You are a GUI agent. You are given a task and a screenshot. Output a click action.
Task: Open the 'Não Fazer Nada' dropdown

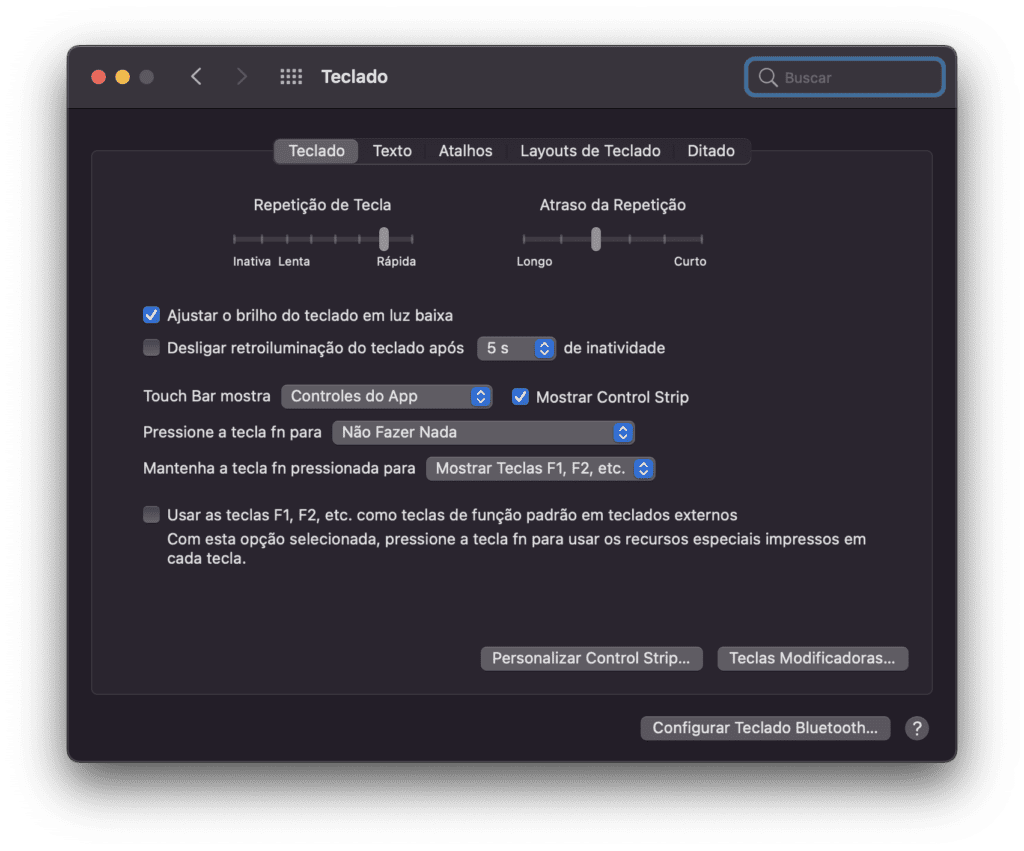click(x=483, y=432)
